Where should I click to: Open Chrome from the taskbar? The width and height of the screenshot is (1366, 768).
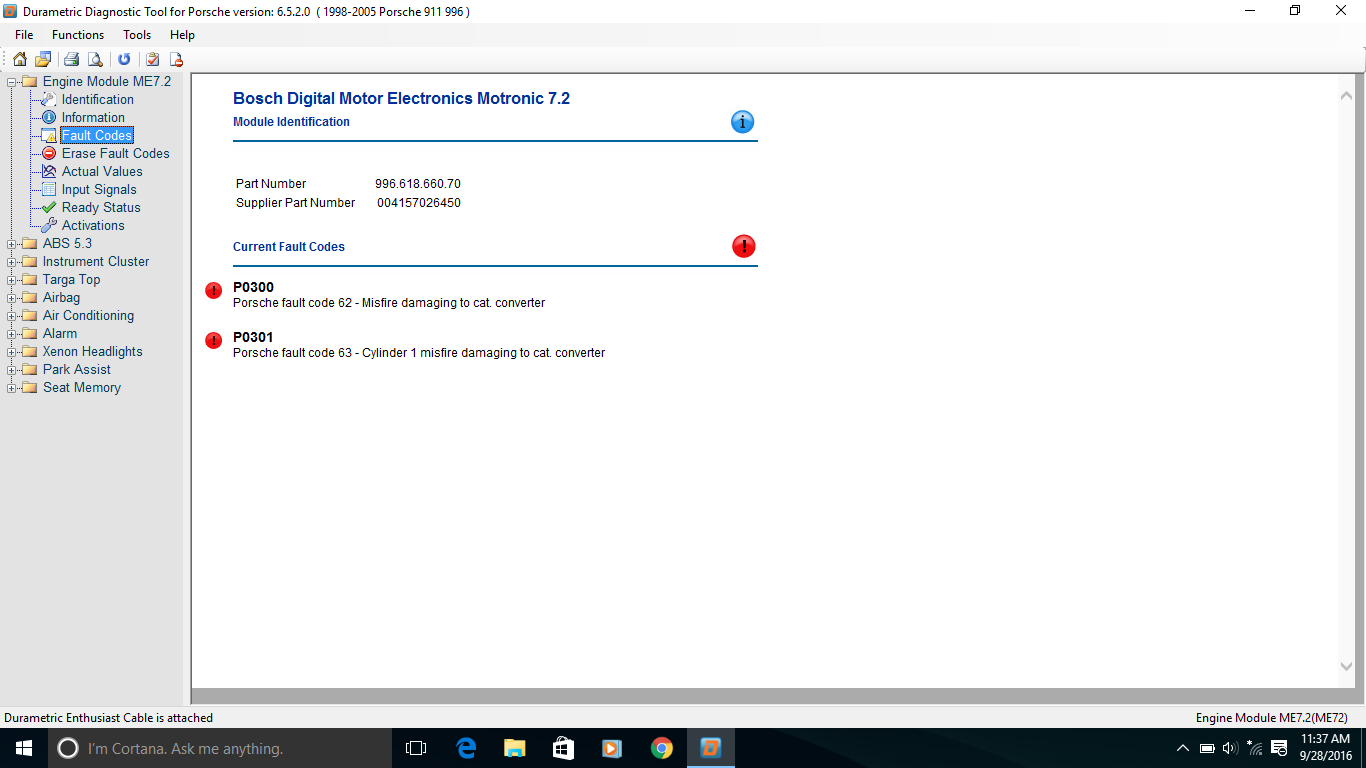tap(661, 748)
